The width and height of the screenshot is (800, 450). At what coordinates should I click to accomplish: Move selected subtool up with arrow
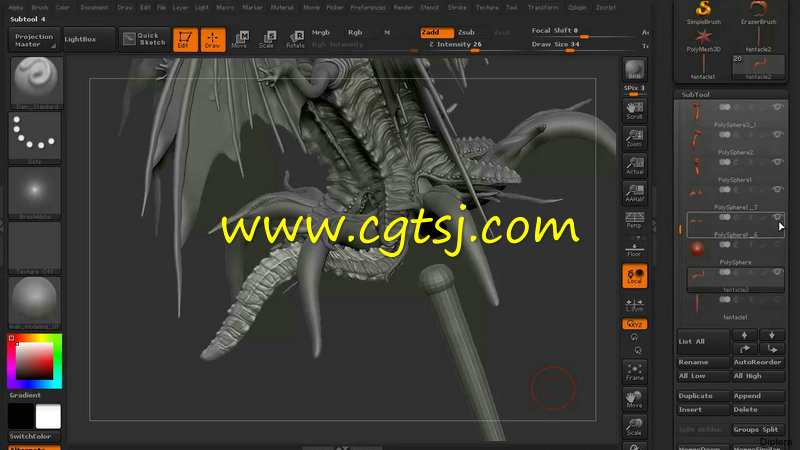pyautogui.click(x=744, y=335)
